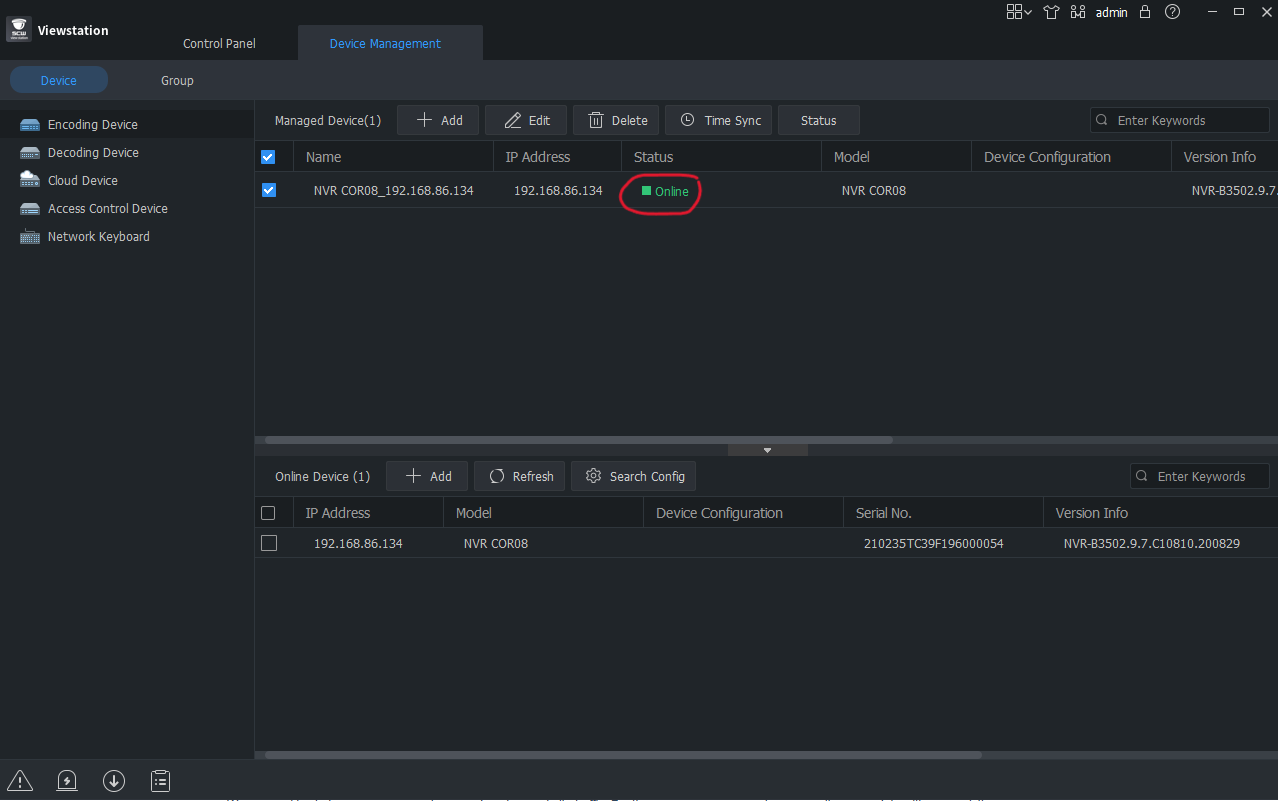Click the skin theme shirt icon
1278x801 pixels.
pyautogui.click(x=1051, y=12)
